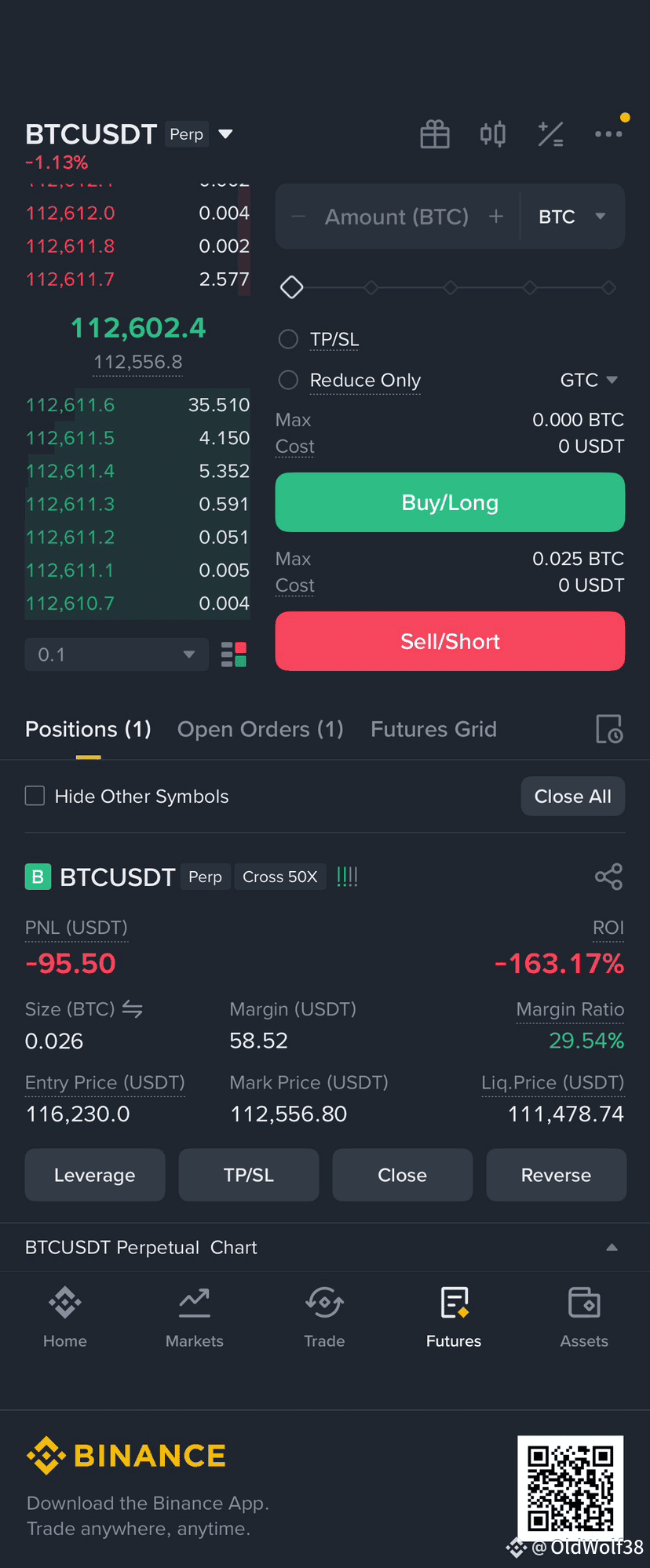This screenshot has width=650, height=1568.
Task: Switch to Open Orders (1) tab
Action: point(261,729)
